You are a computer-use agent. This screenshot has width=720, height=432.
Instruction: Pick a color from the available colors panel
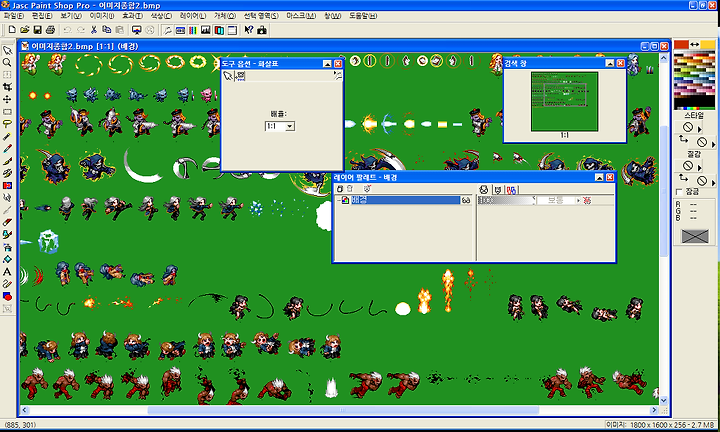pos(694,79)
